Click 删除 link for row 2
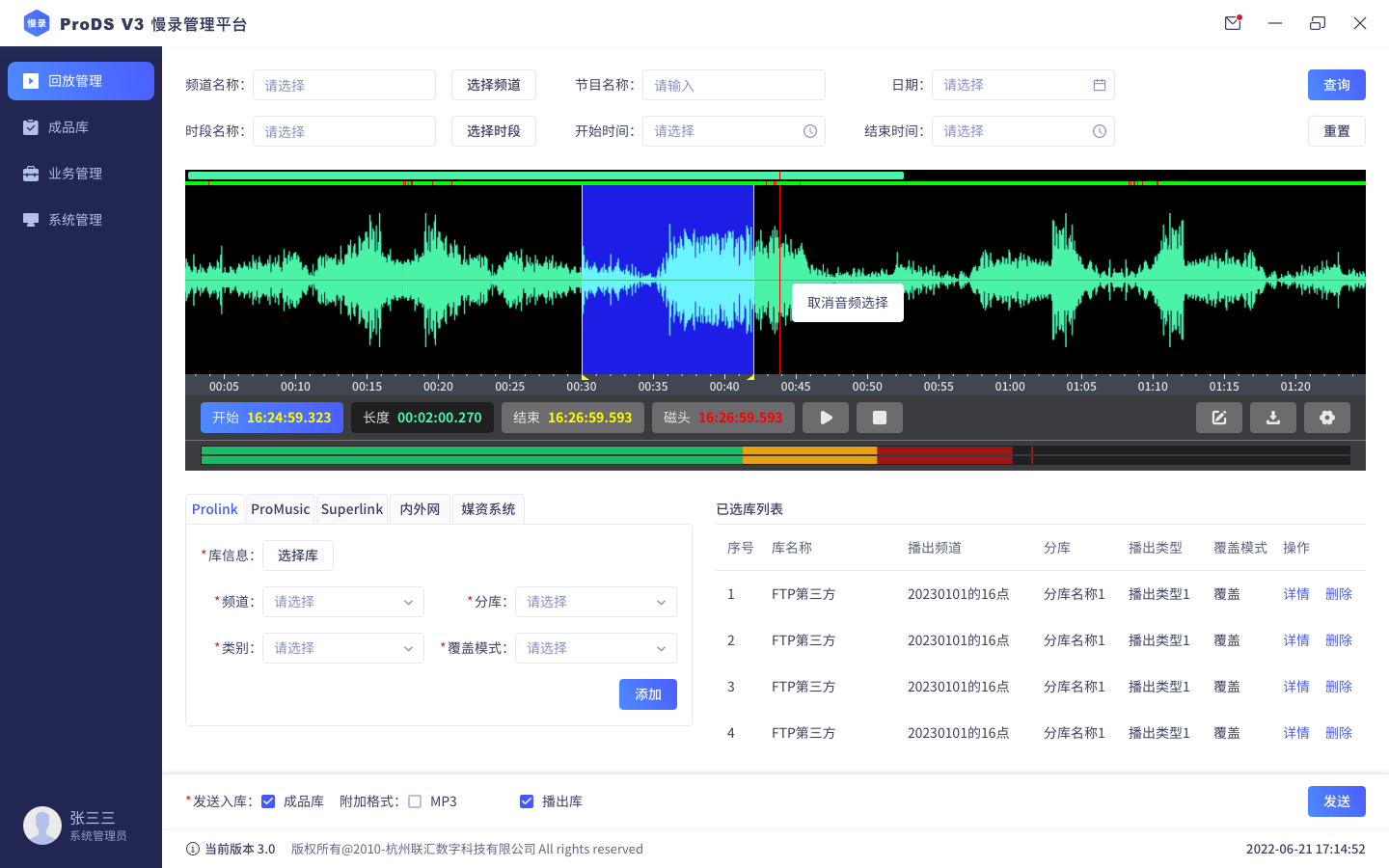The width and height of the screenshot is (1389, 868). pos(1338,640)
